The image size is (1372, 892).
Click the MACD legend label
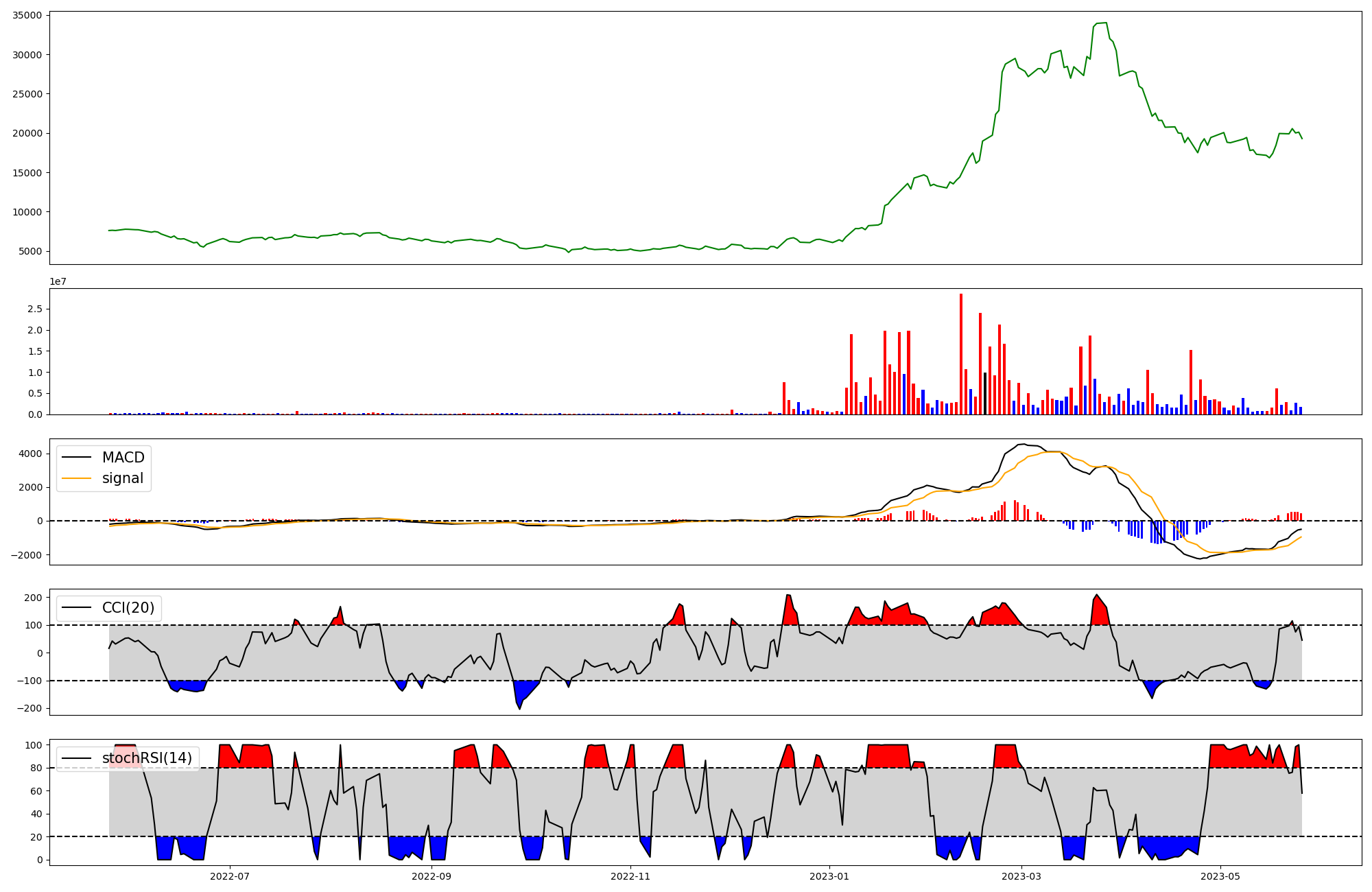(x=123, y=458)
